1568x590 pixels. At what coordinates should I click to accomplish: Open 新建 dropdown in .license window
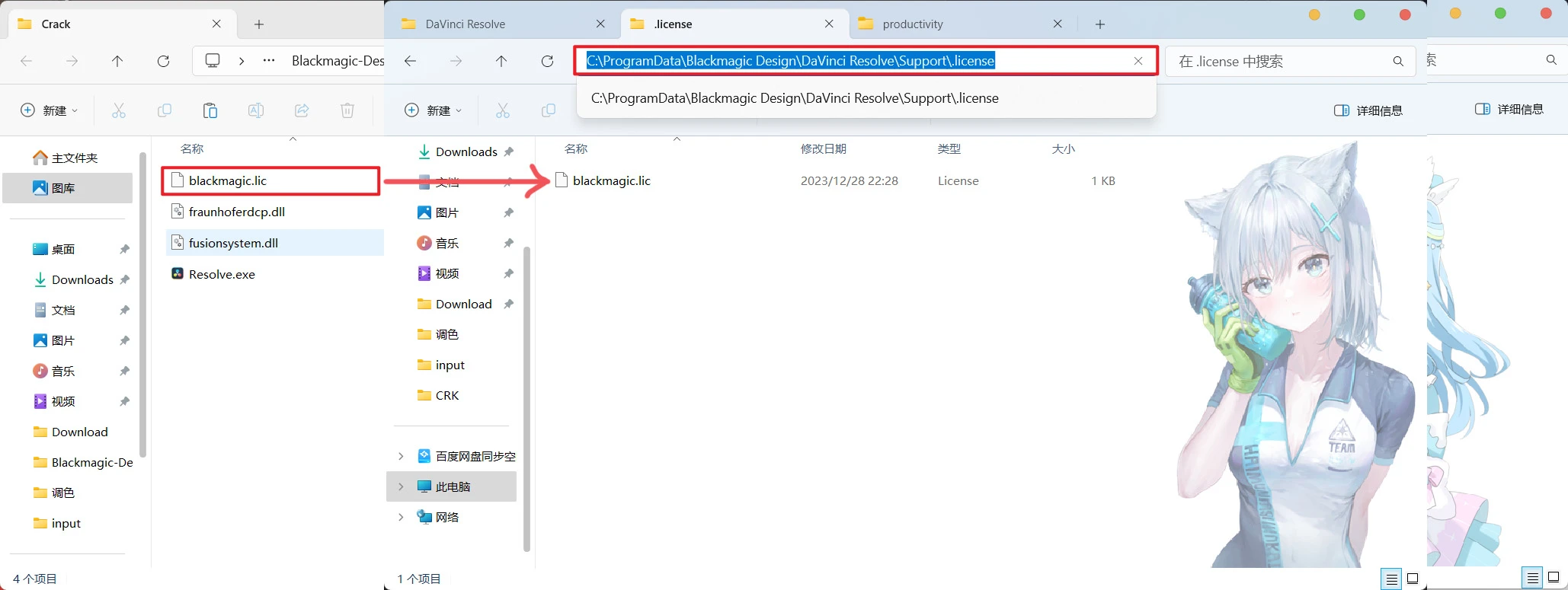point(434,110)
